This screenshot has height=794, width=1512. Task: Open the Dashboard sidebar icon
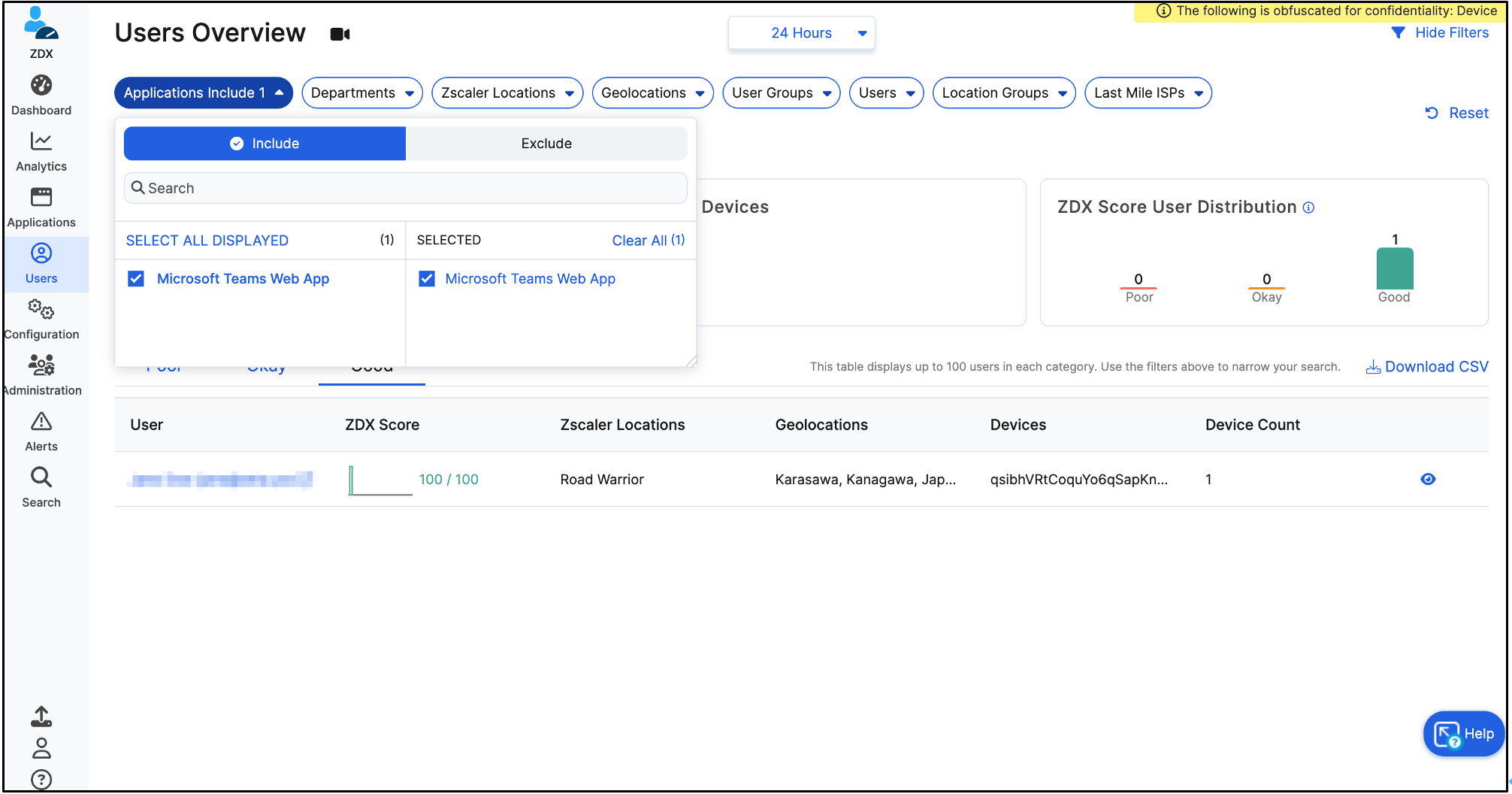pyautogui.click(x=41, y=85)
